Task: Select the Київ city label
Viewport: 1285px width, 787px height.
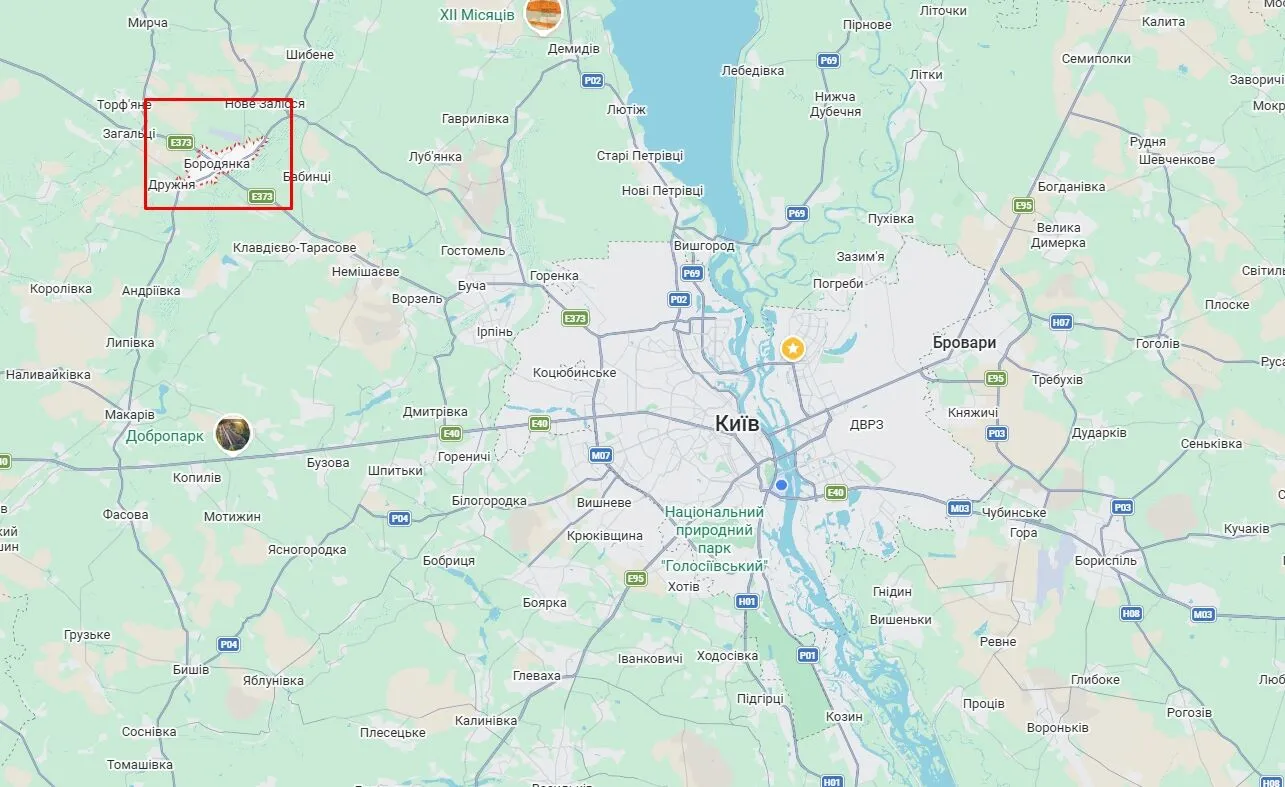Action: (738, 424)
